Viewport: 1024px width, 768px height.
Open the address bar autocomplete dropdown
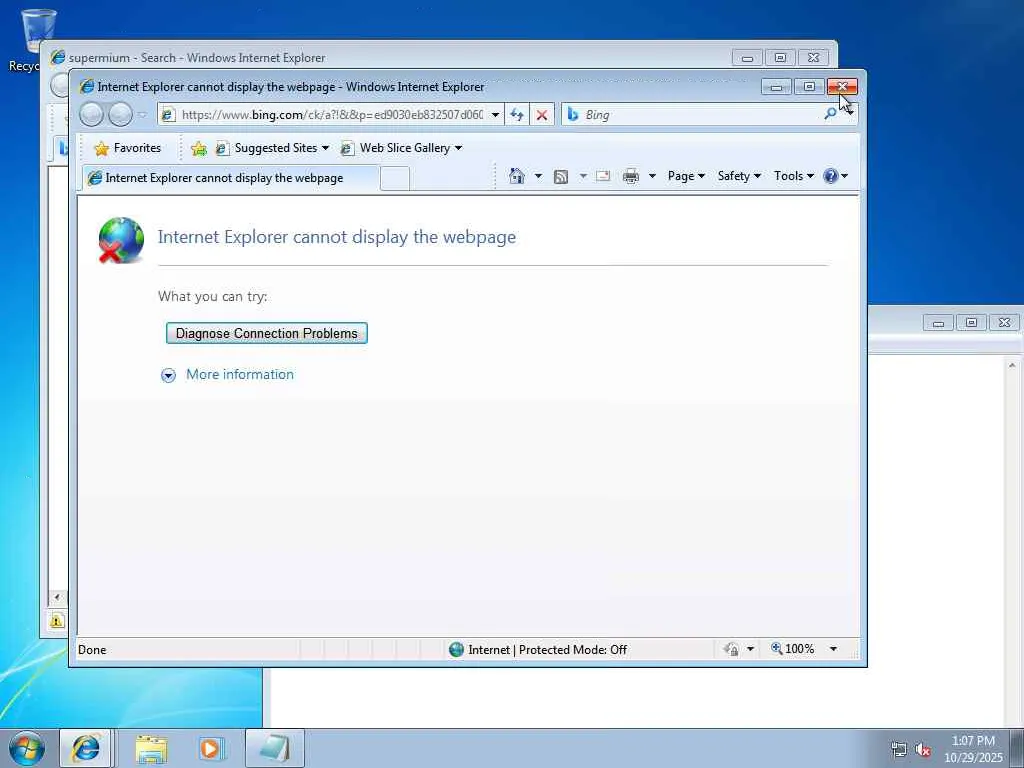click(x=496, y=115)
